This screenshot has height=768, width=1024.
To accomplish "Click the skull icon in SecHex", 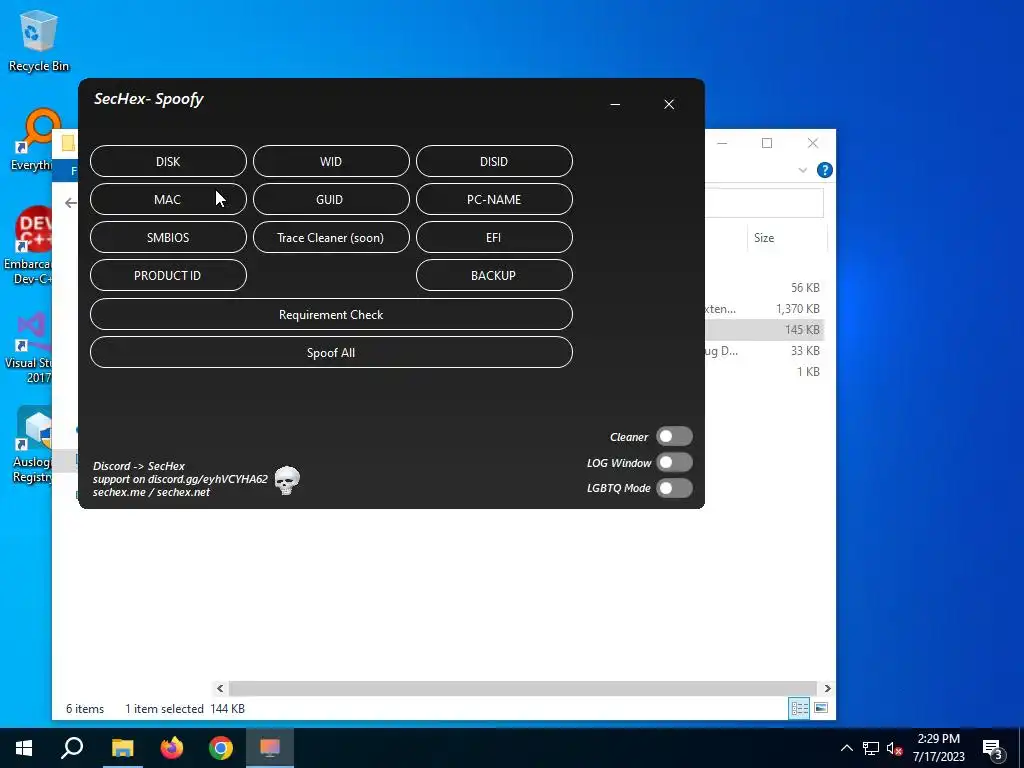I will (287, 480).
